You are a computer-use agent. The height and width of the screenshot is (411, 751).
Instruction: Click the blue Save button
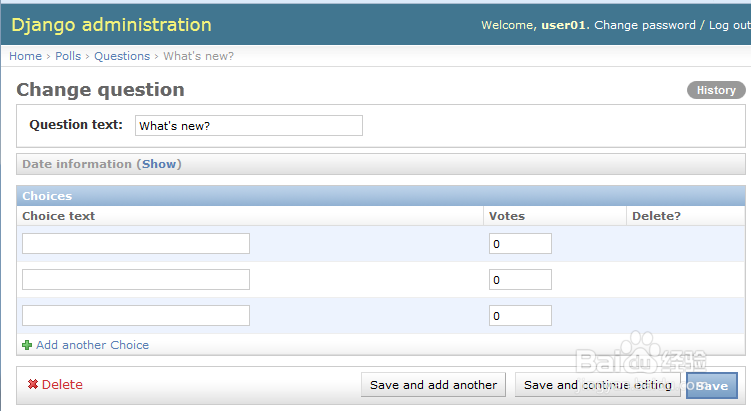712,385
